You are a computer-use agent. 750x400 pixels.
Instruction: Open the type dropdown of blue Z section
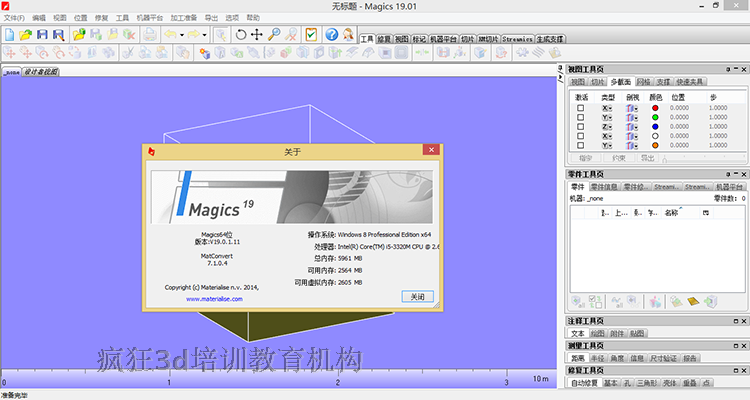(610, 127)
